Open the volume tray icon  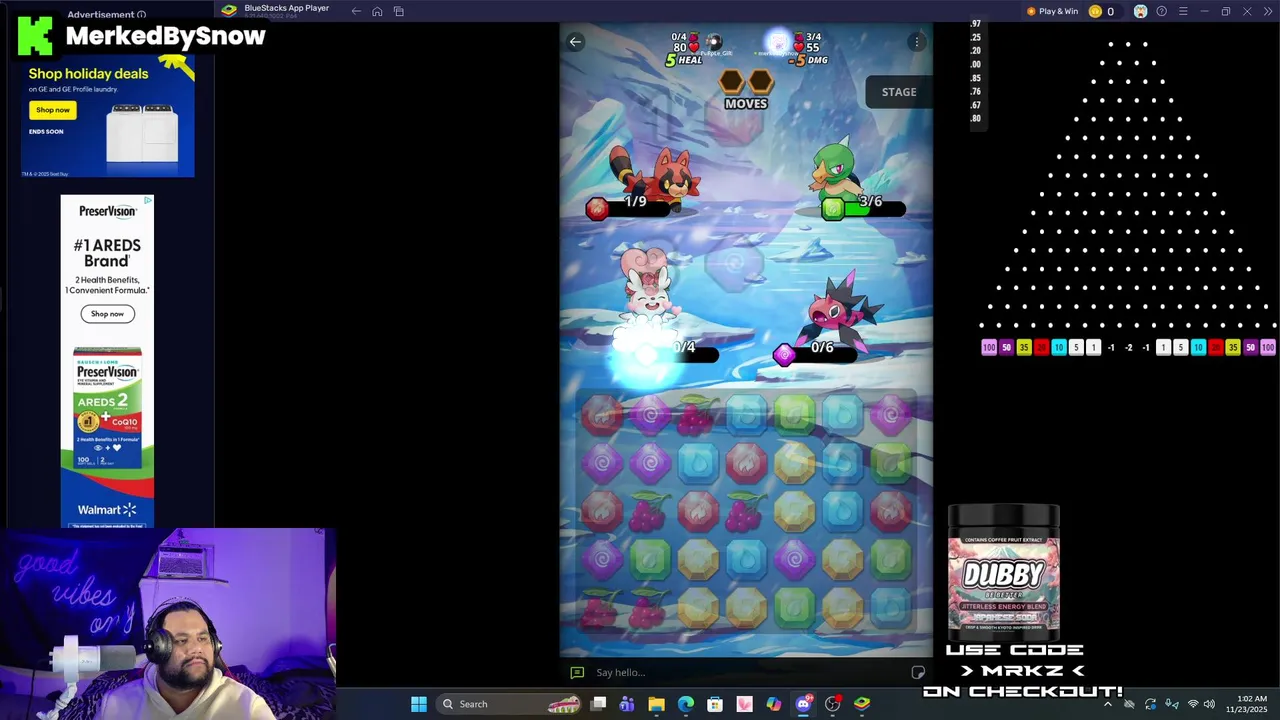click(1209, 704)
